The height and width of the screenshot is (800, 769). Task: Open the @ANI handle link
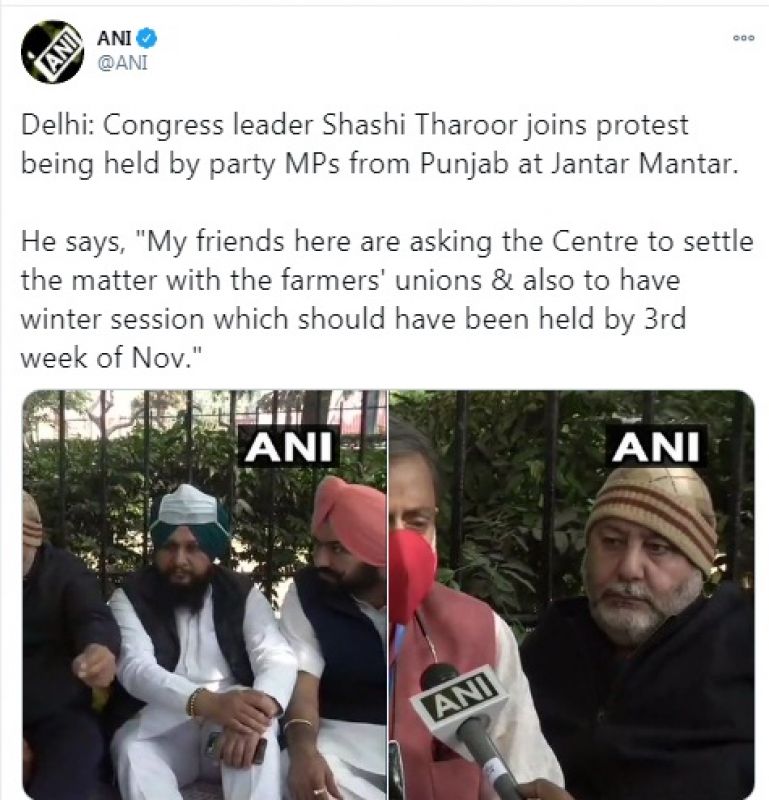pyautogui.click(x=122, y=63)
